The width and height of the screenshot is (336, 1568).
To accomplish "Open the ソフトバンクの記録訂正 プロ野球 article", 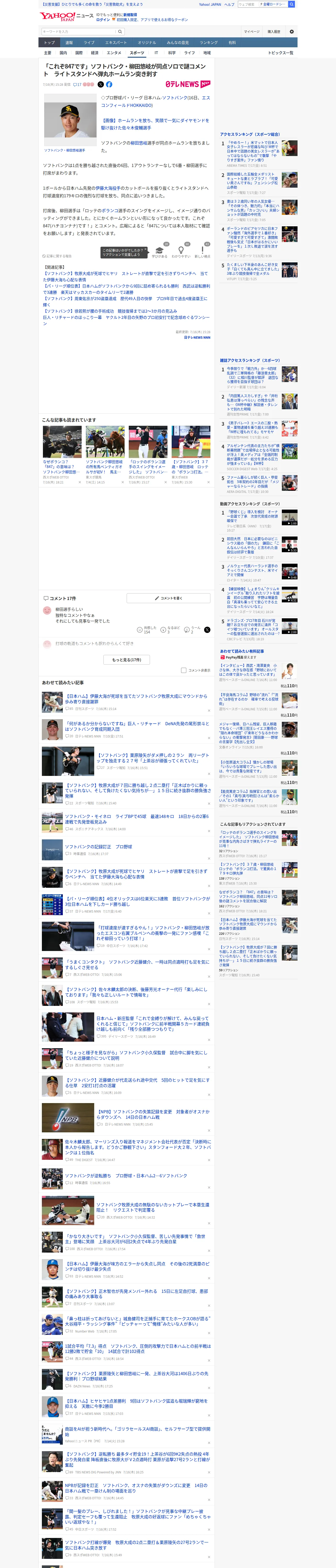I will [99, 847].
